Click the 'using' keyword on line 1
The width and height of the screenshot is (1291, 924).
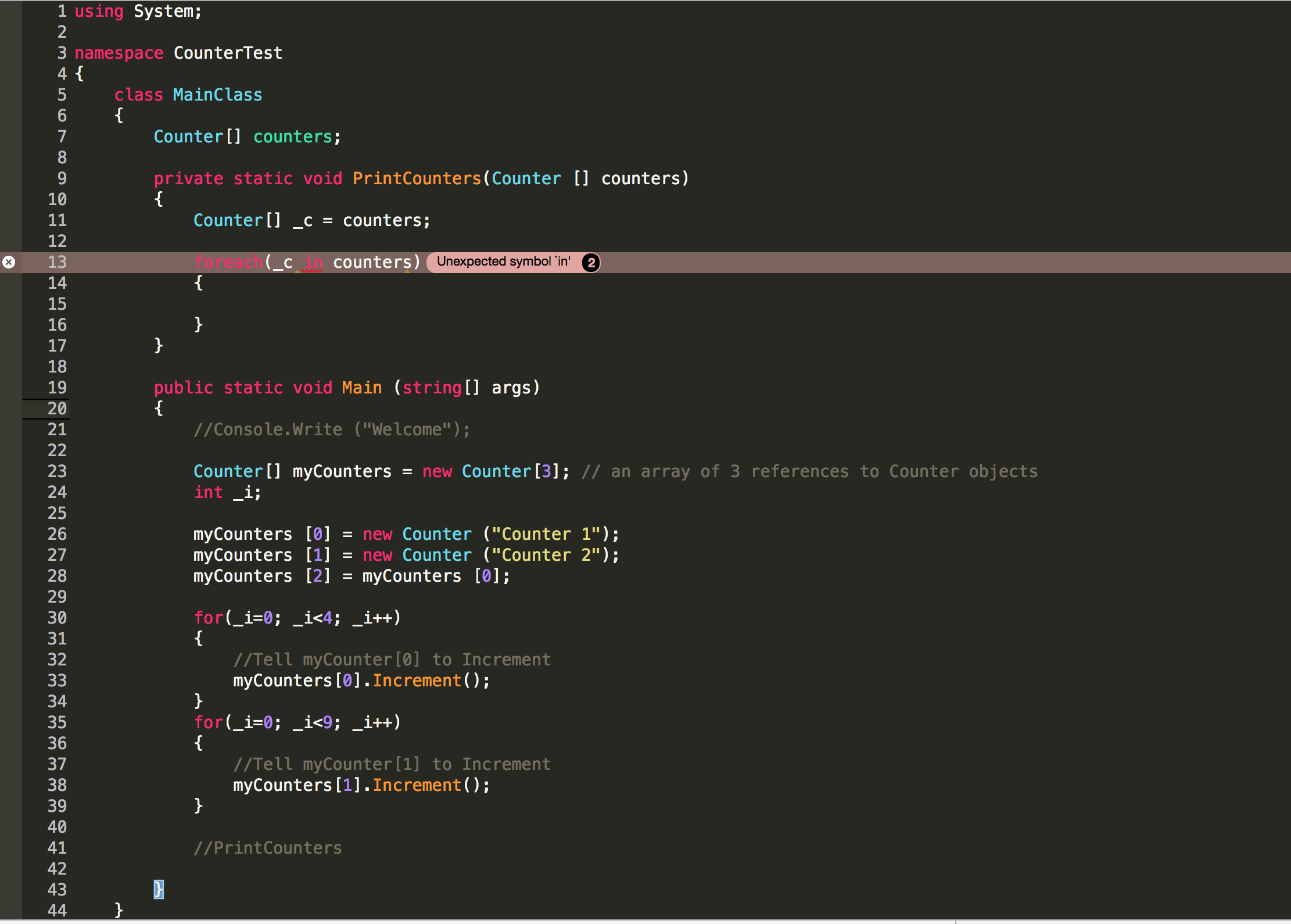(x=99, y=12)
